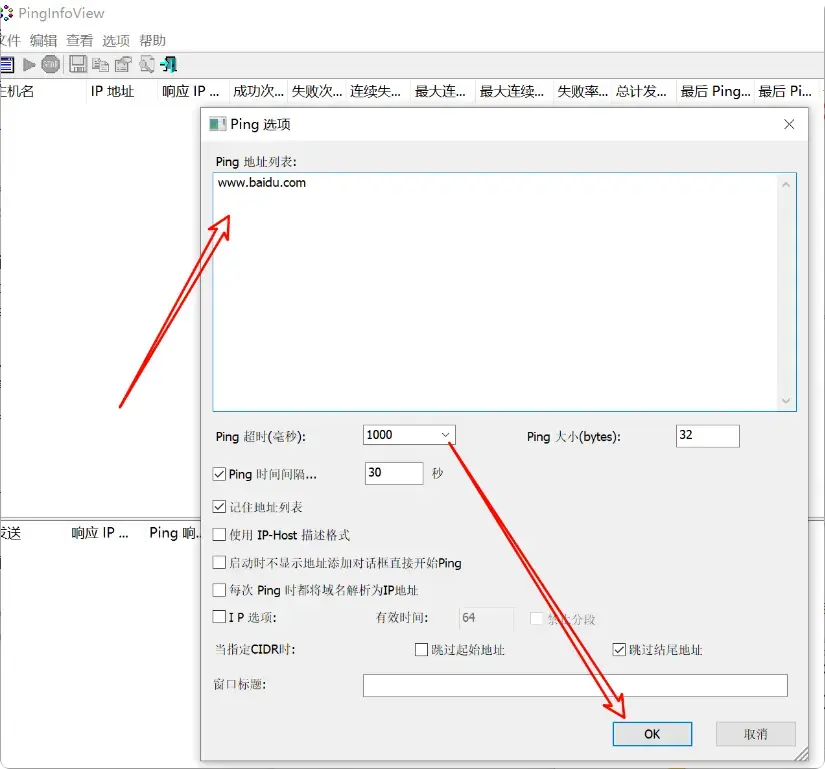Click the Stop Ping toolbar icon
The height and width of the screenshot is (769, 825).
point(50,65)
